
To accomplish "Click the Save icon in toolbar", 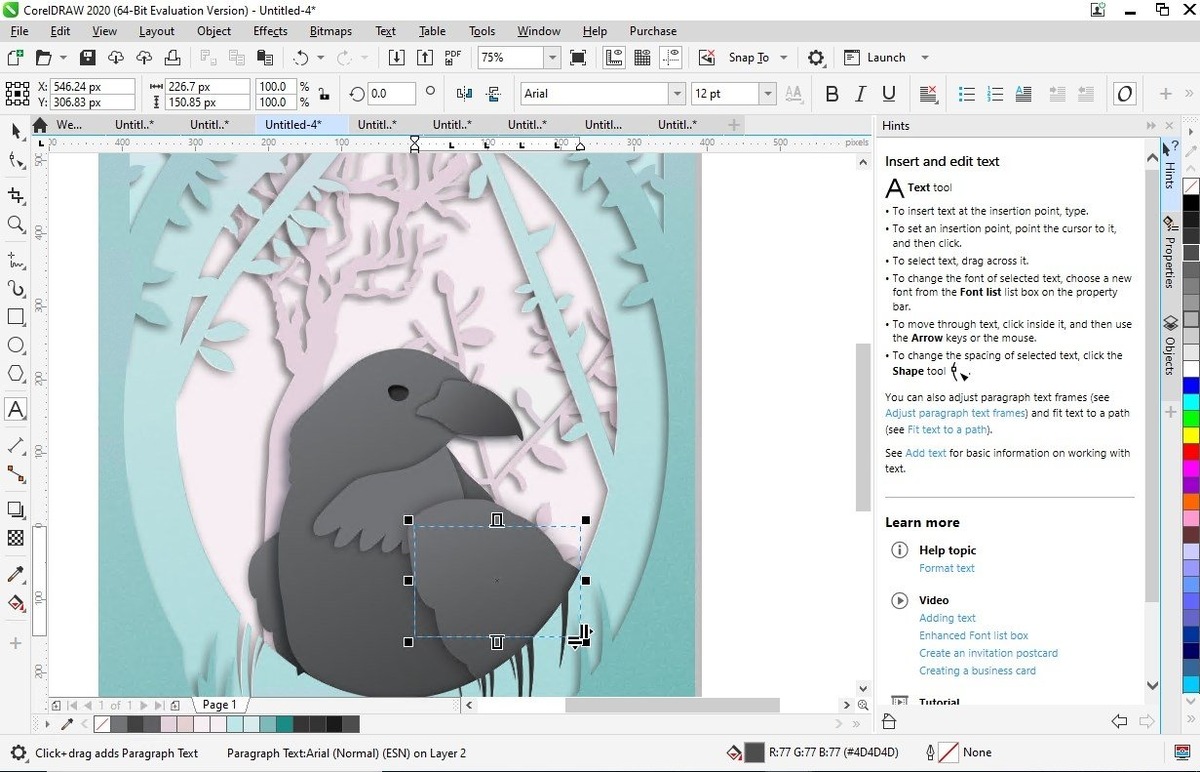I will 87,58.
